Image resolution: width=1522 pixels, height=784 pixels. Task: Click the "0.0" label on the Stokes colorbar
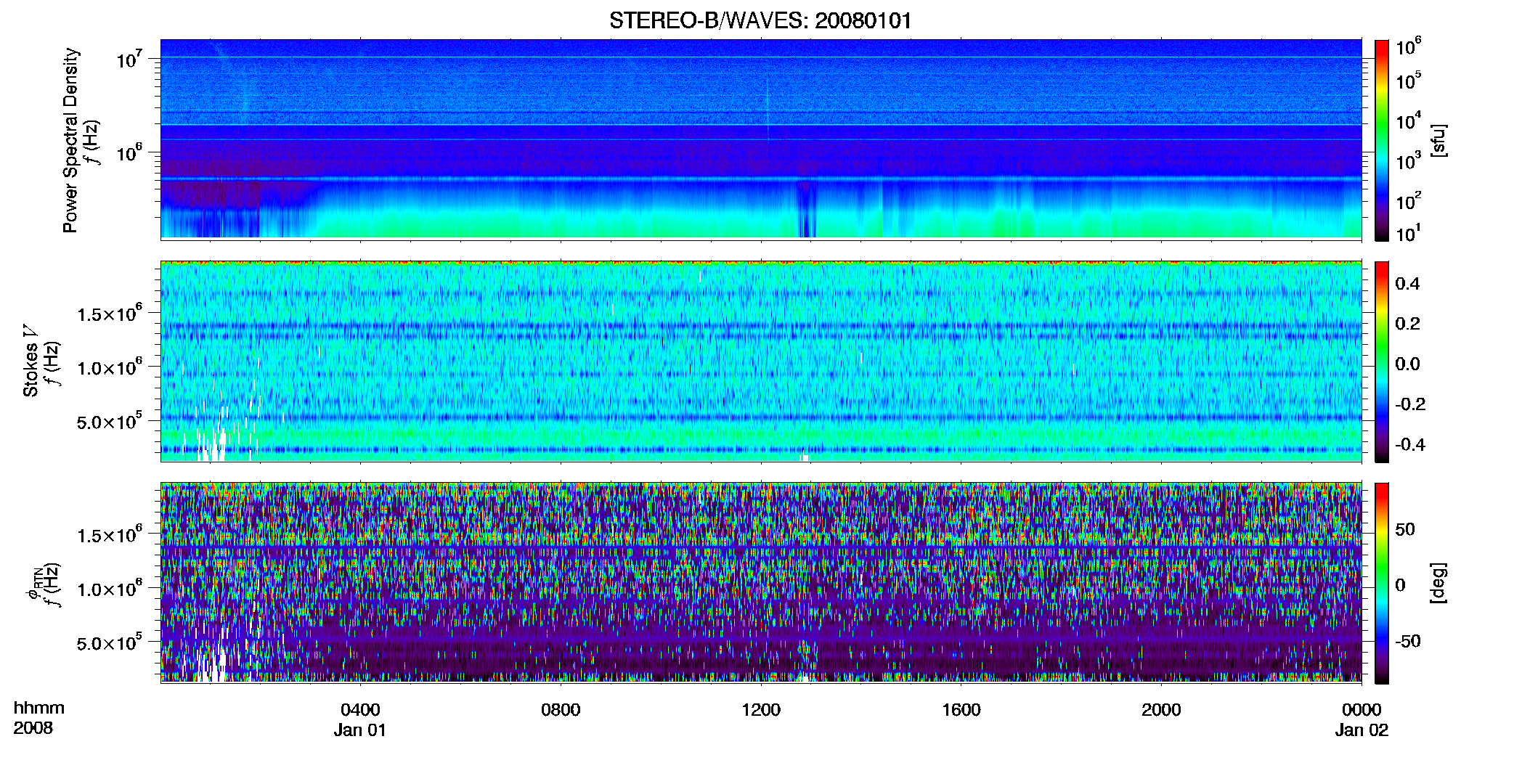click(1407, 364)
